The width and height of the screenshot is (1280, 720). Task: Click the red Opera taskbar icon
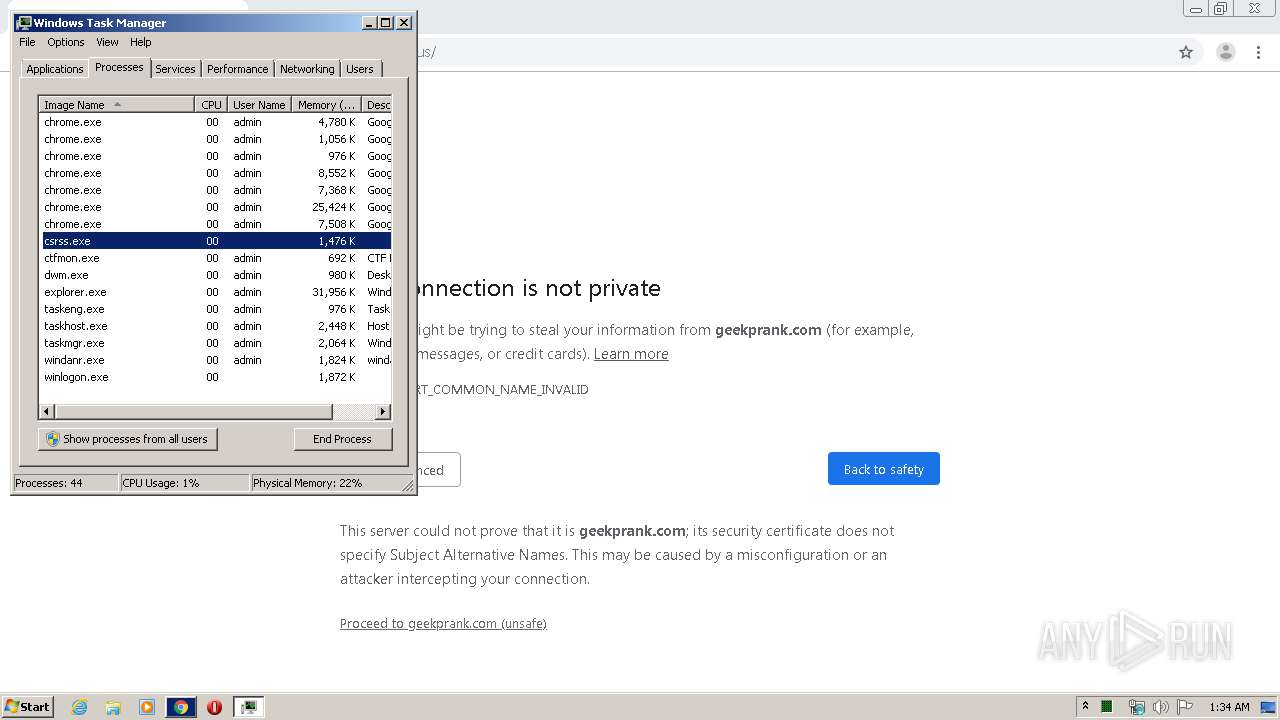(214, 707)
